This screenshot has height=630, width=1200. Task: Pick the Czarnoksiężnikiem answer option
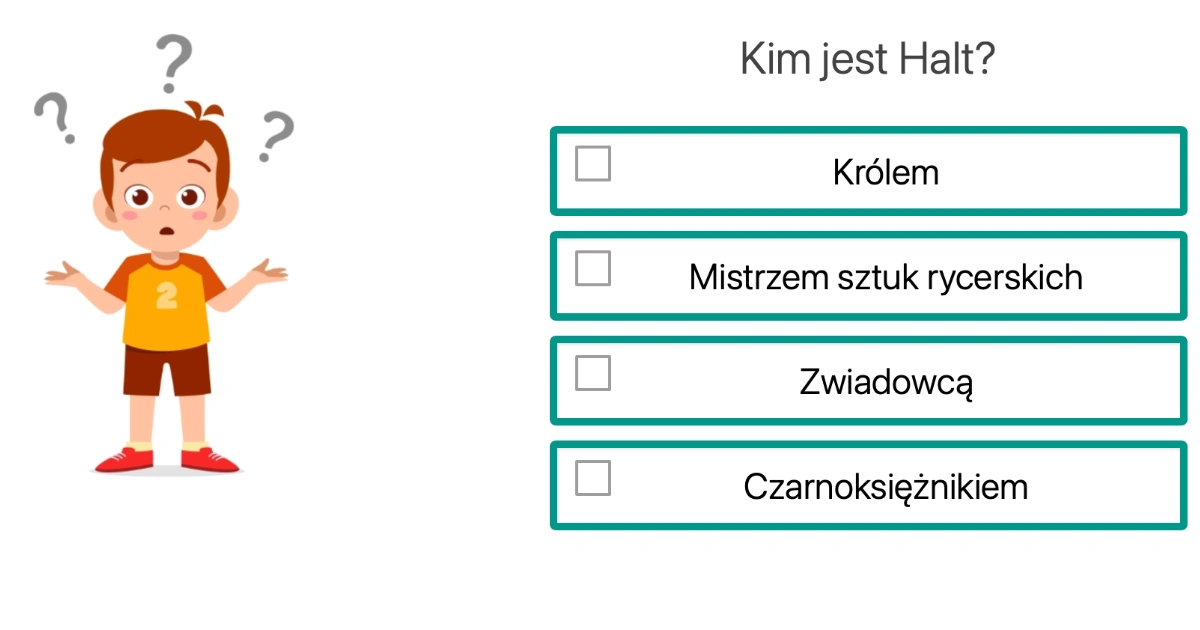coord(867,486)
